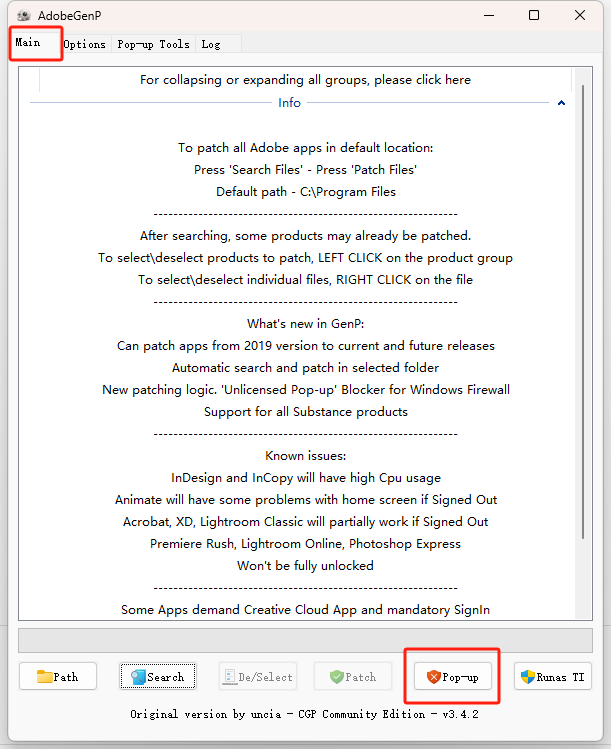Click the AdobeGenP title bar icon
The height and width of the screenshot is (749, 611).
point(24,16)
